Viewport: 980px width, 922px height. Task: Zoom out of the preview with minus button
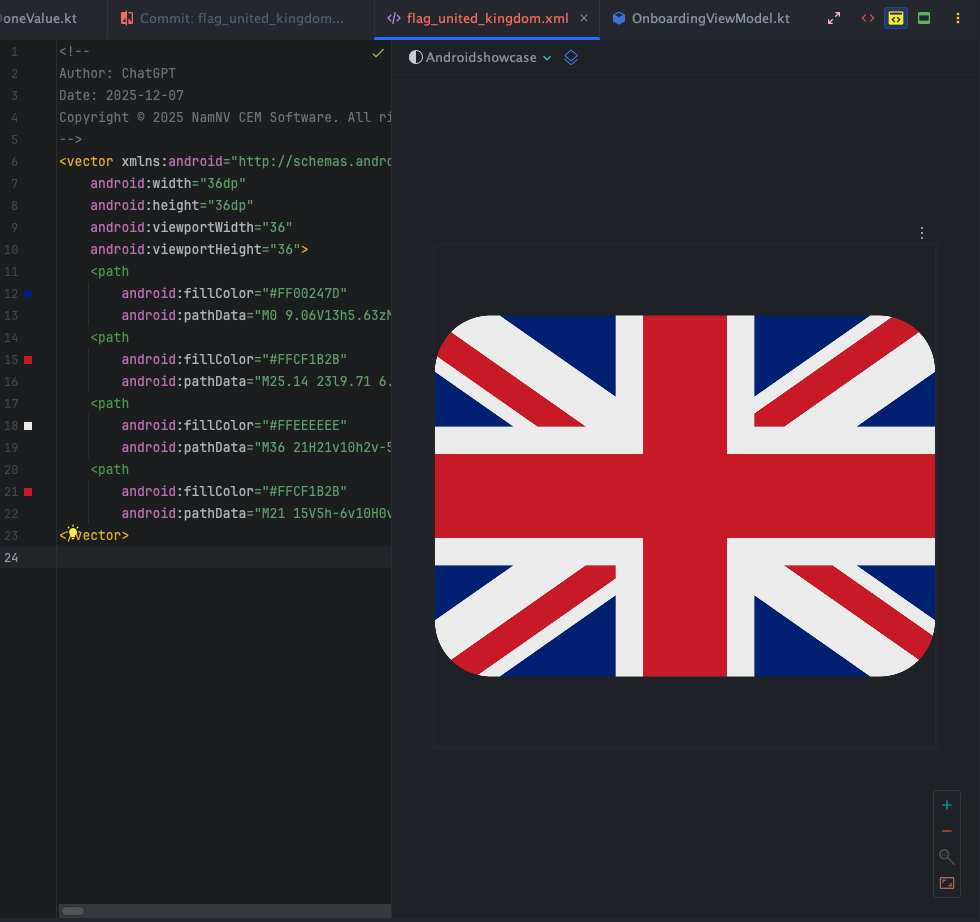(946, 830)
